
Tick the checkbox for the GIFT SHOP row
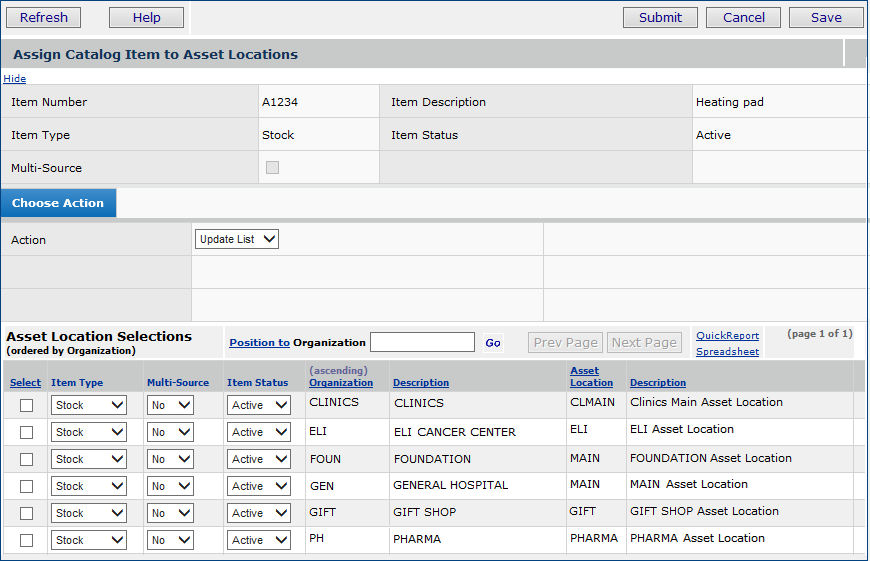(x=27, y=513)
